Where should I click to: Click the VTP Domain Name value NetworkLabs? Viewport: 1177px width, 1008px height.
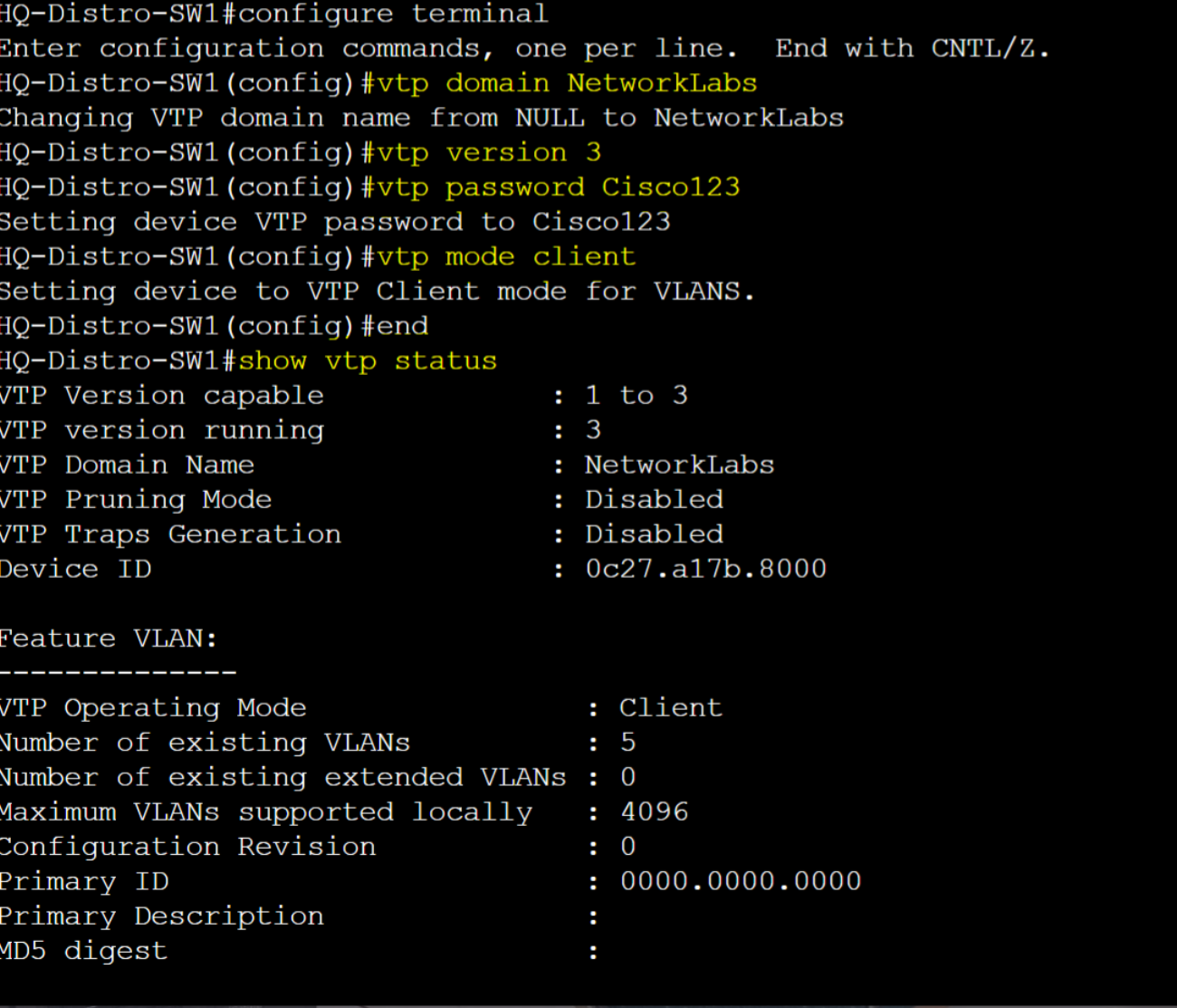point(679,466)
